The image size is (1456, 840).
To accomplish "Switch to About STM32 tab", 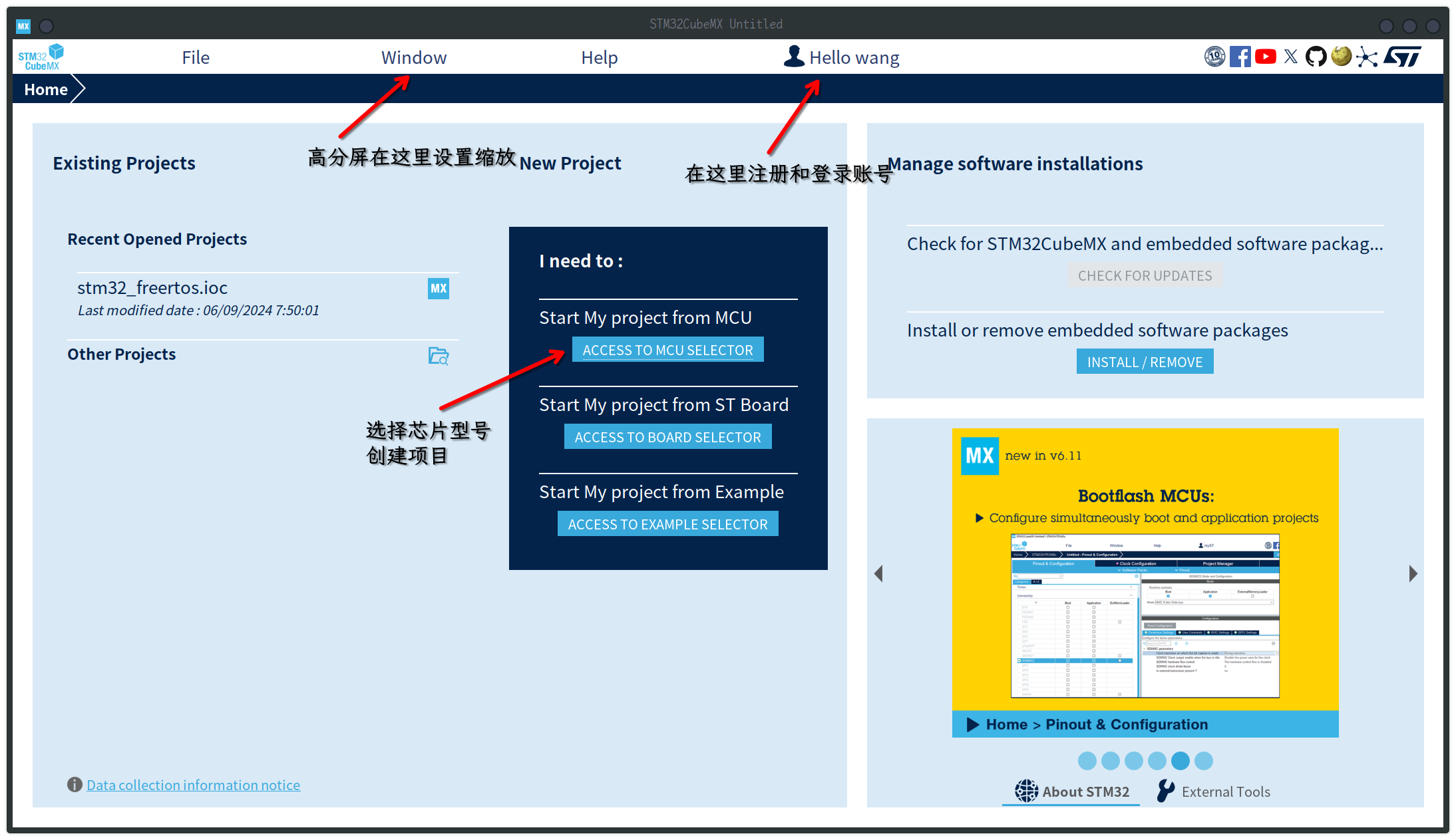I will [1071, 791].
